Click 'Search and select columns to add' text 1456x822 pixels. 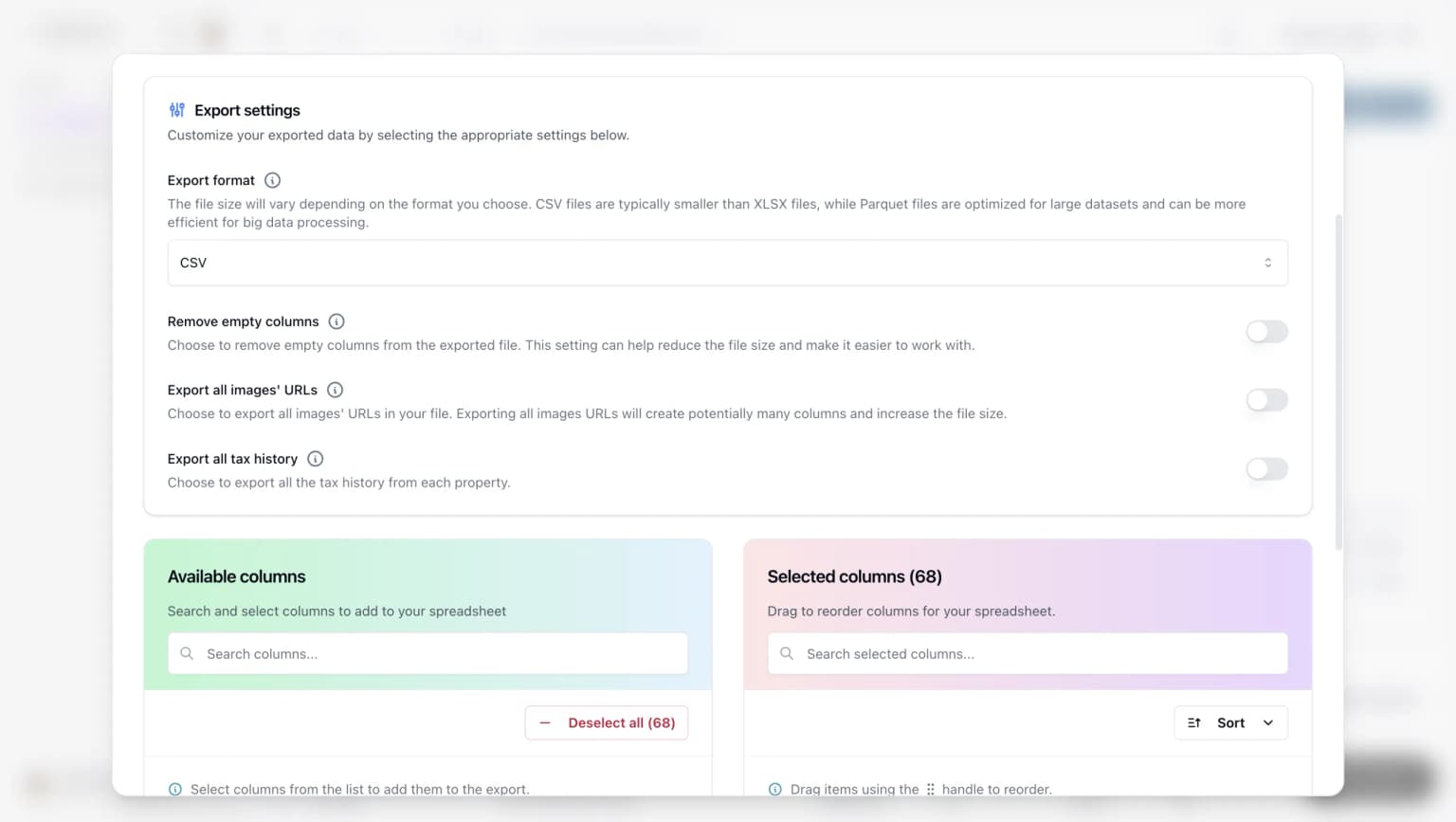[x=337, y=612]
